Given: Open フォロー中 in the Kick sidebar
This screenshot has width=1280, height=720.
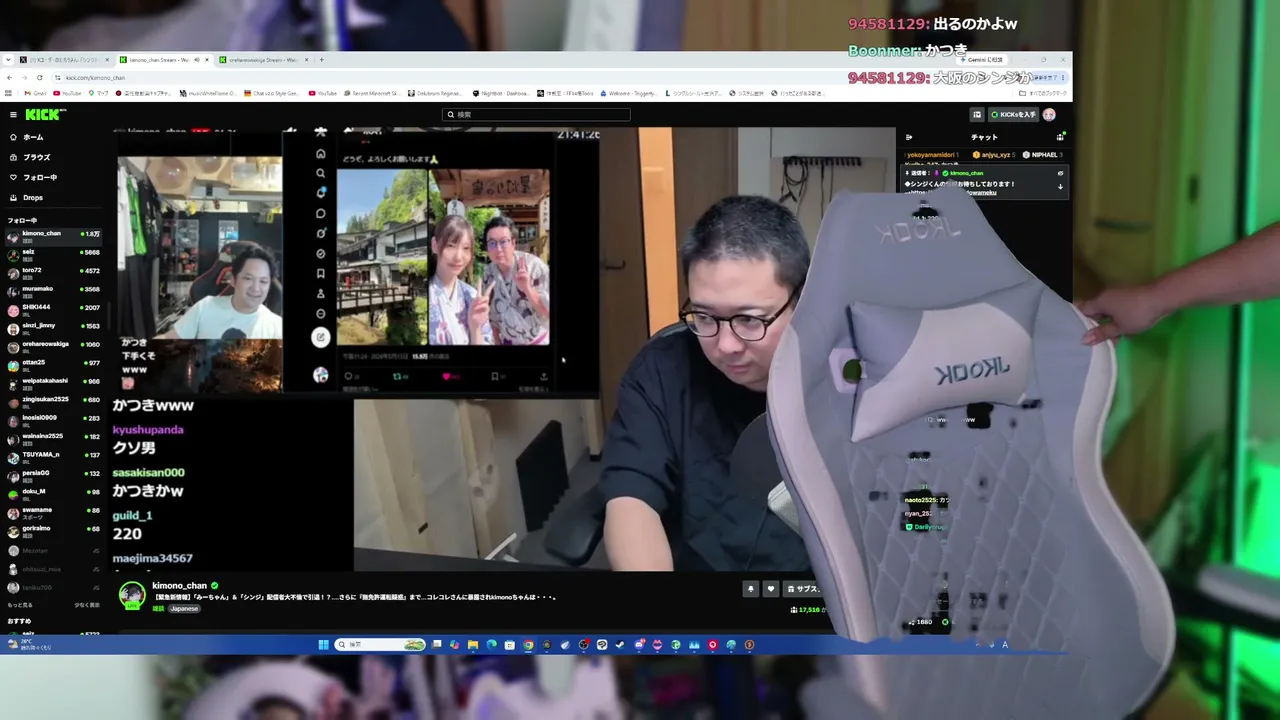Looking at the screenshot, I should point(32,177).
